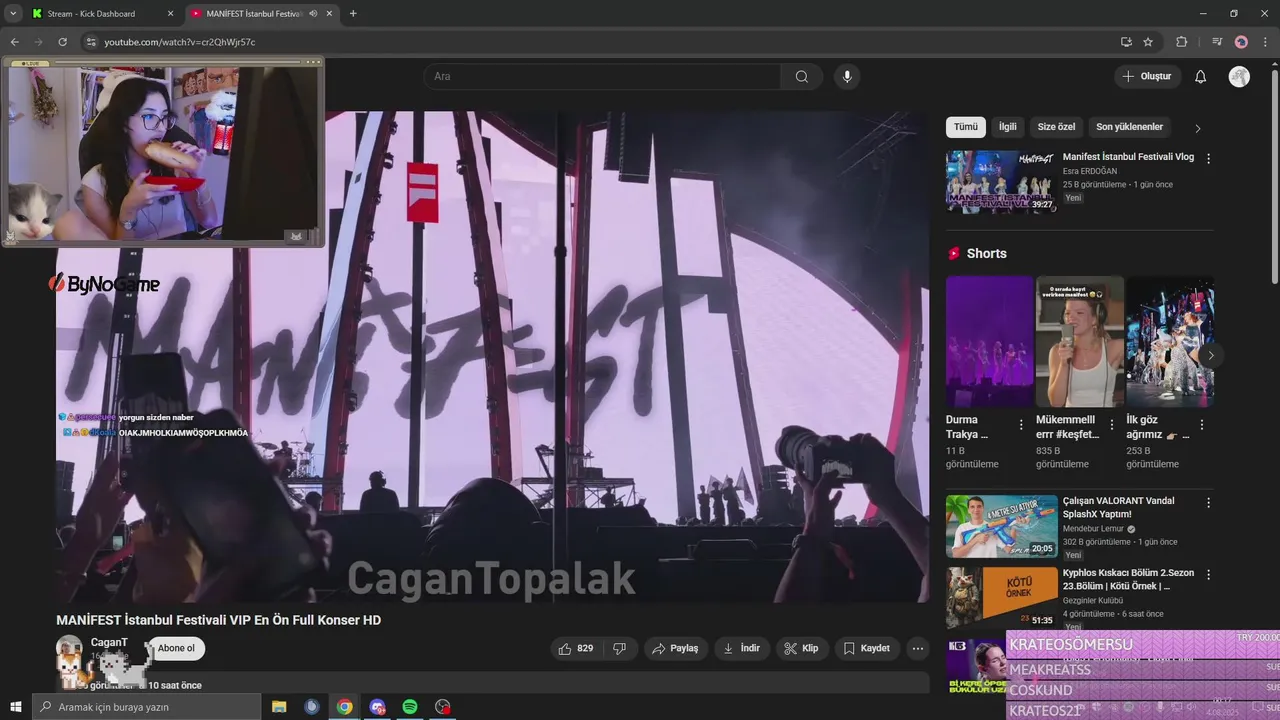Like the video with 829 likes
This screenshot has height=720, width=1280.
(576, 648)
